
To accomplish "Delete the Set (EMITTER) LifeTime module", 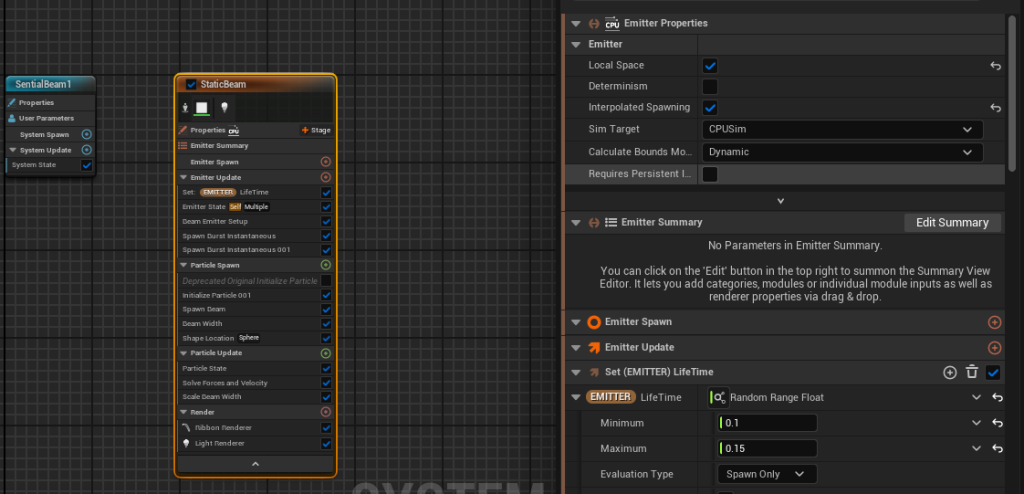I will [x=972, y=372].
